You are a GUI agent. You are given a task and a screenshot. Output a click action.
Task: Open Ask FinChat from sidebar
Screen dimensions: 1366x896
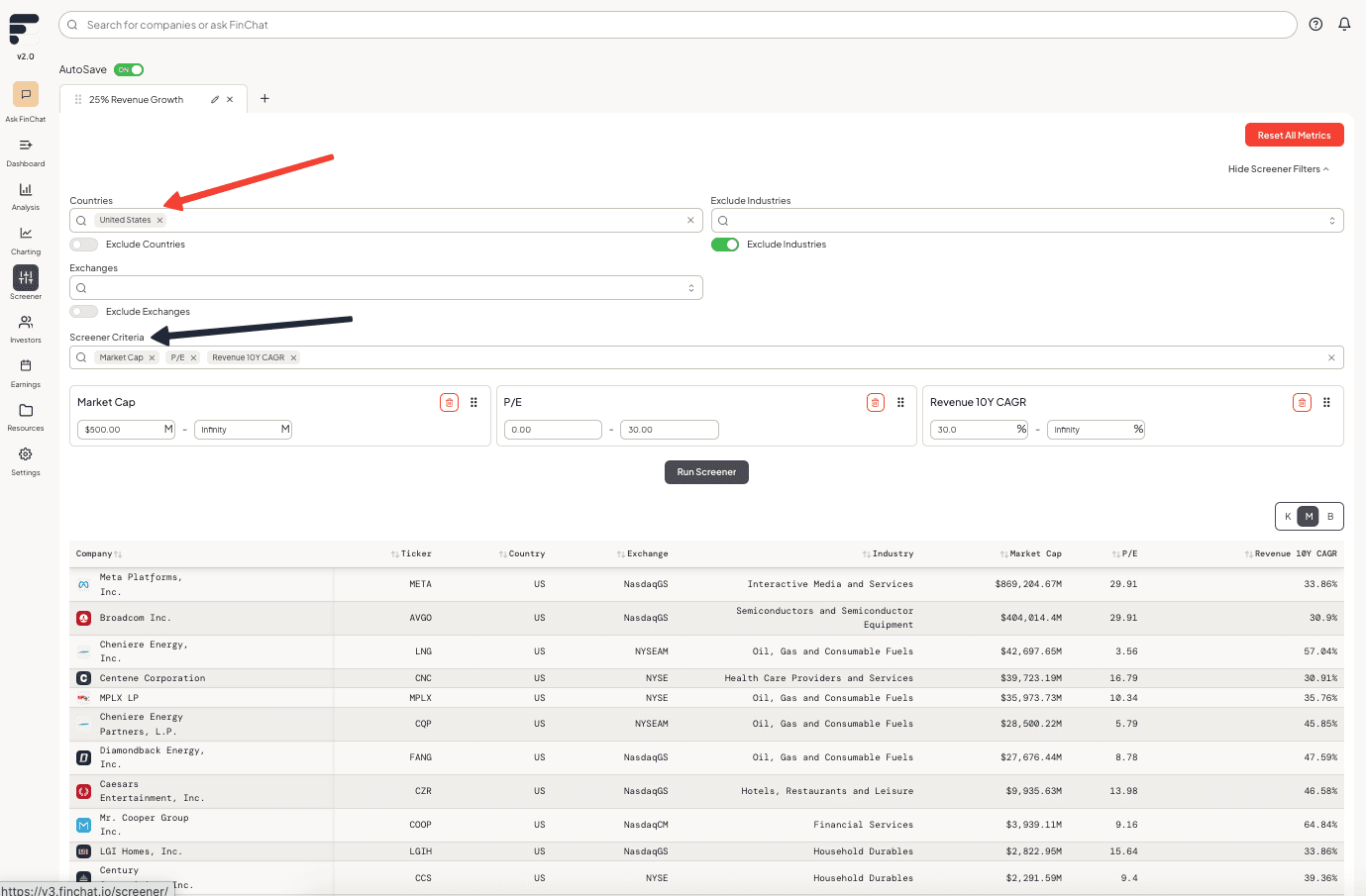tap(26, 95)
